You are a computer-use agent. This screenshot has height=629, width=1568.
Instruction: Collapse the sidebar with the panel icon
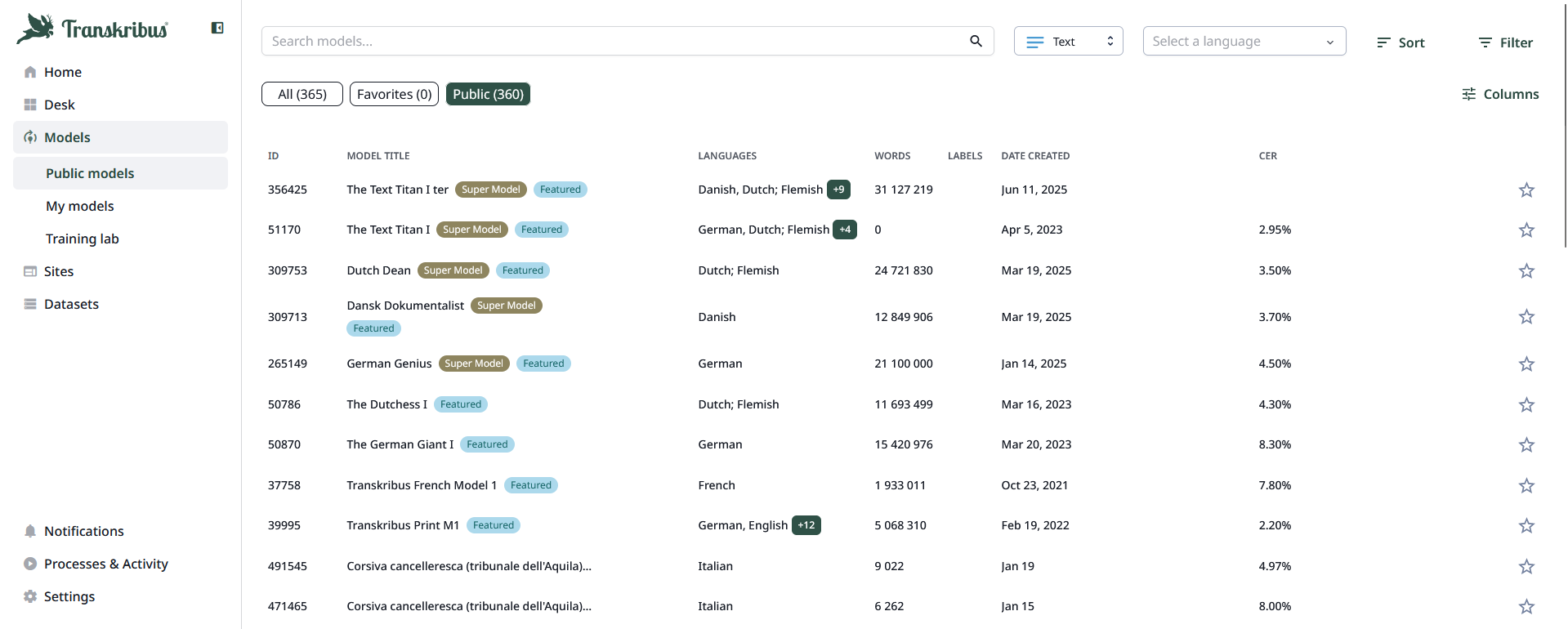tap(217, 28)
